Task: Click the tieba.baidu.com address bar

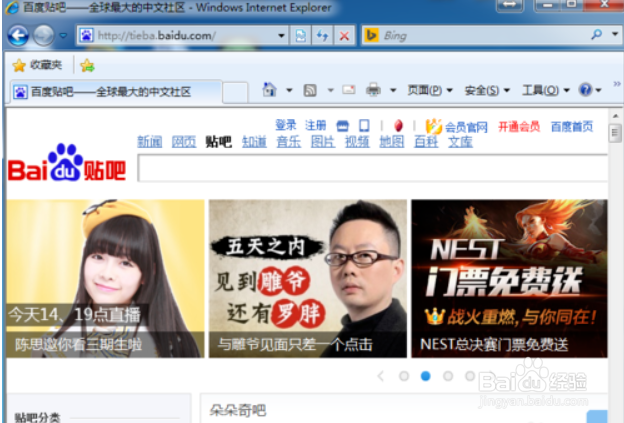Action: click(181, 36)
